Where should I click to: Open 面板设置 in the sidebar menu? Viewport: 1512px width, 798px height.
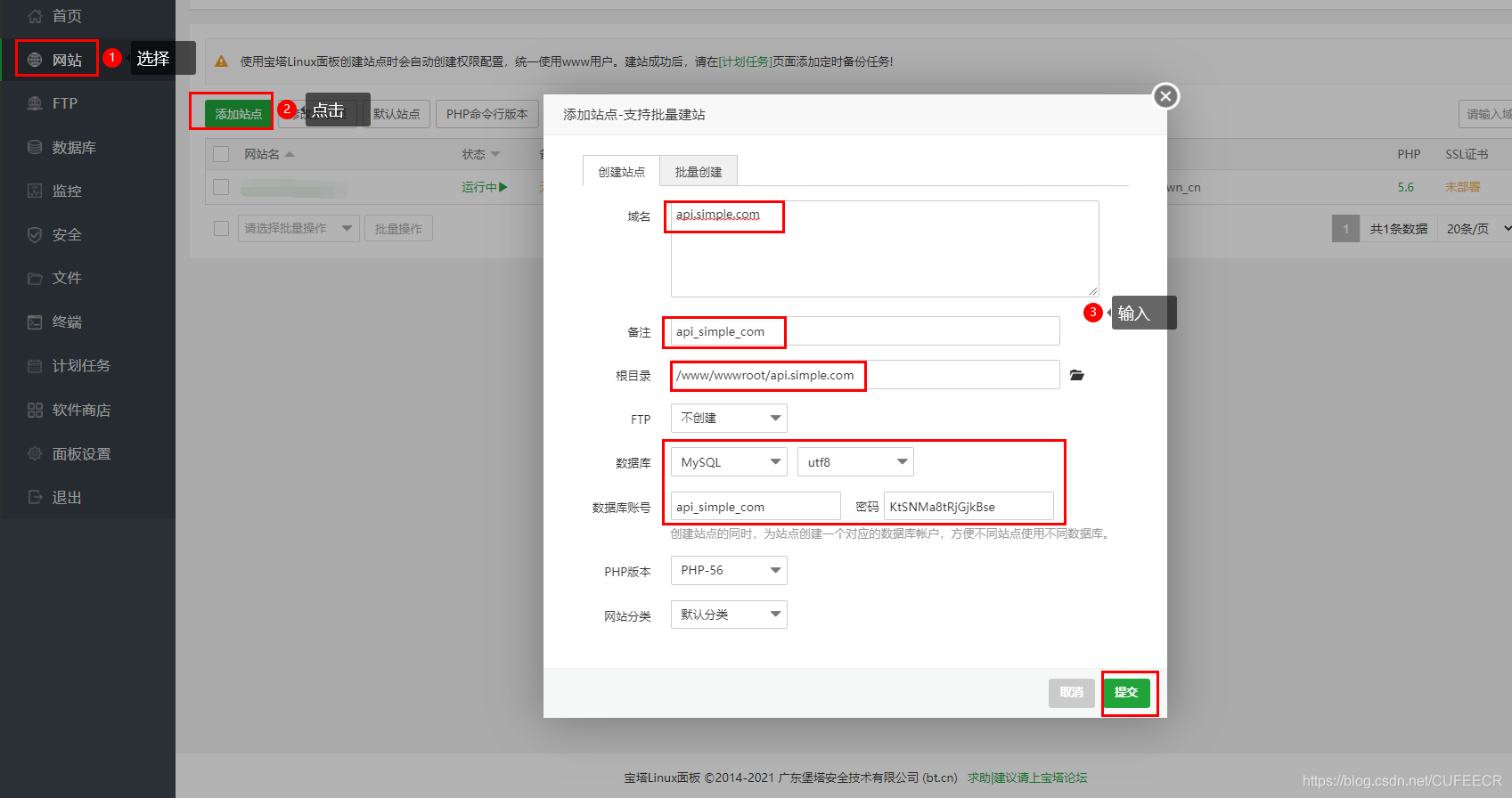[x=81, y=453]
